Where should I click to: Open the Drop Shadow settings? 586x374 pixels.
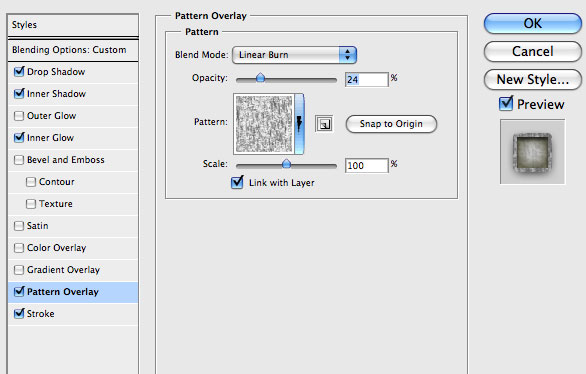point(56,72)
